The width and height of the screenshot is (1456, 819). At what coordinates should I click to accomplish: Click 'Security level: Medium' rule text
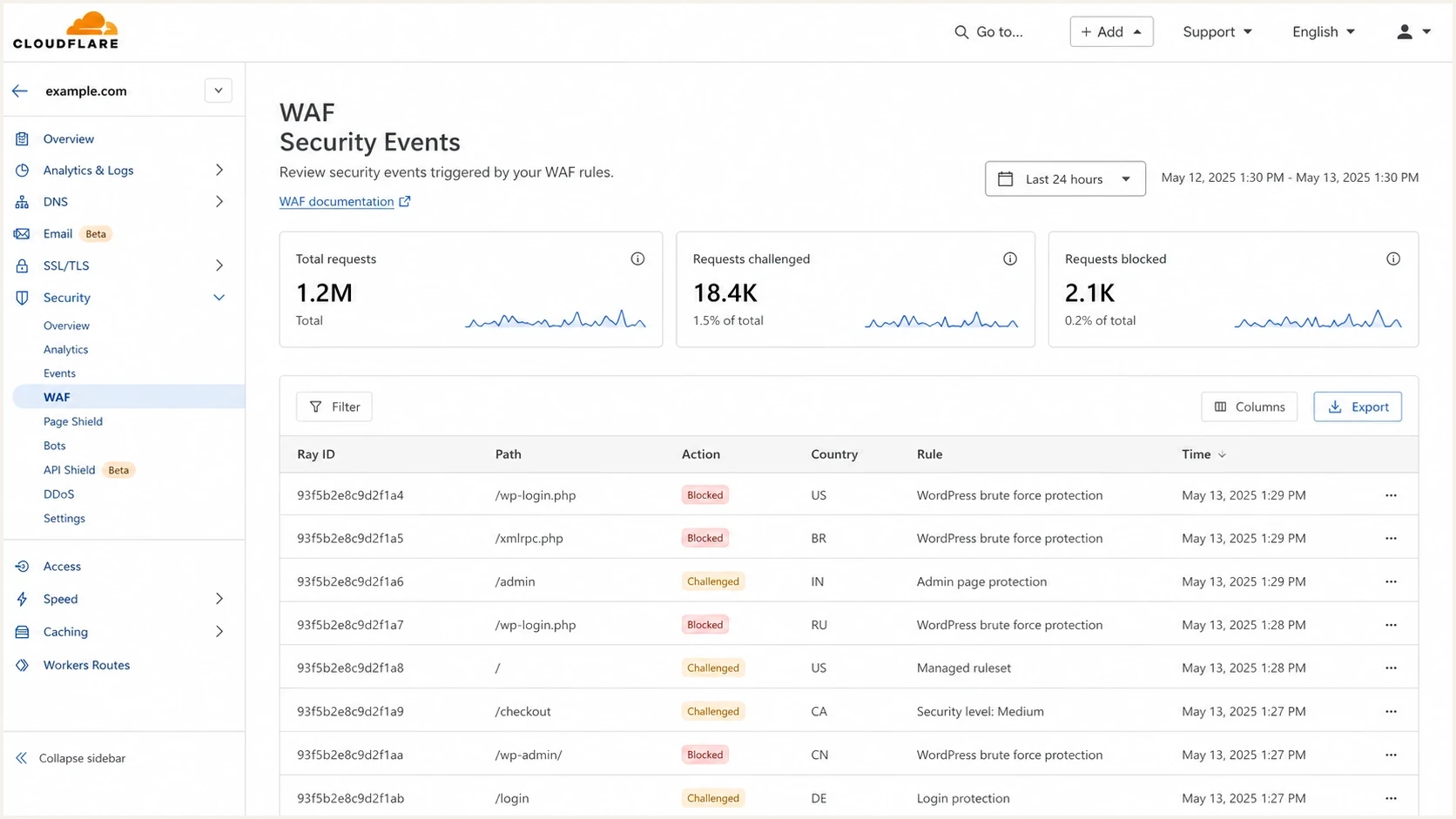980,711
